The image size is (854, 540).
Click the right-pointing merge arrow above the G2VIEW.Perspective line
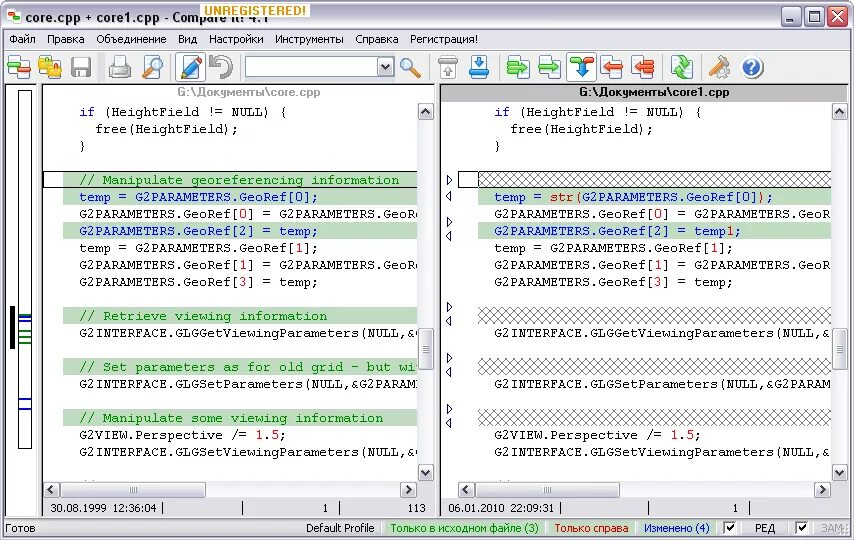coord(449,409)
